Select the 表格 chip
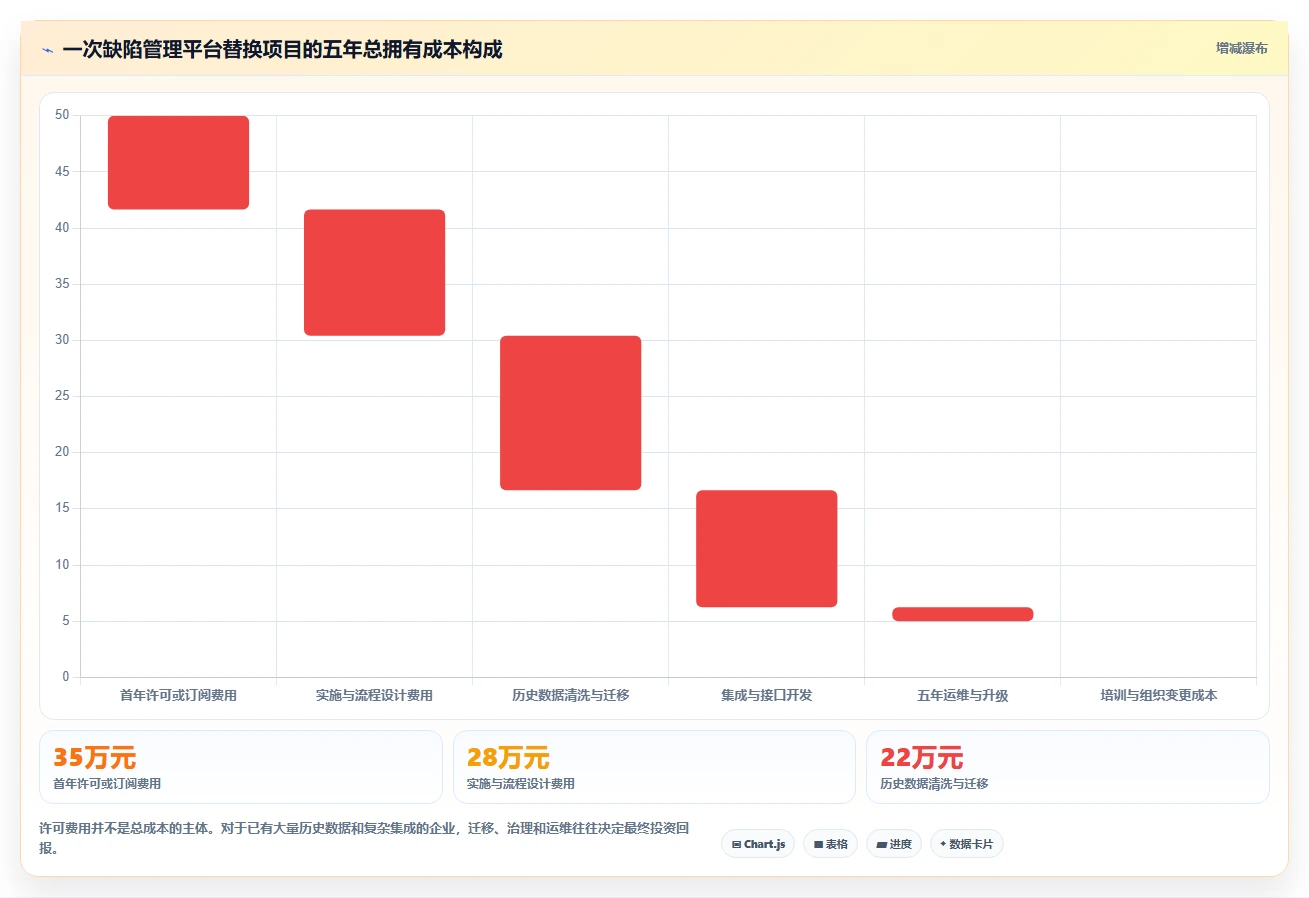The width and height of the screenshot is (1309, 898). click(x=830, y=844)
